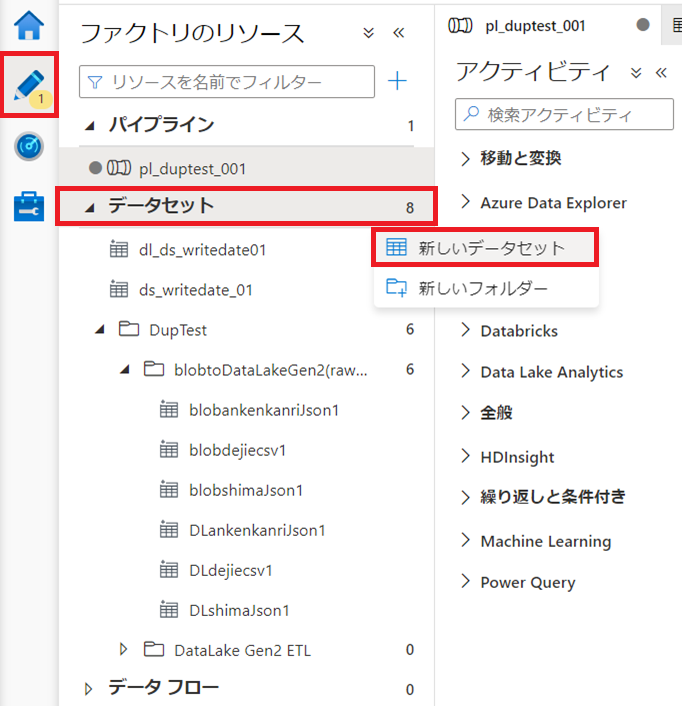This screenshot has width=682, height=706.
Task: Click the リソースを名前でフィルター input field
Action: [x=227, y=81]
